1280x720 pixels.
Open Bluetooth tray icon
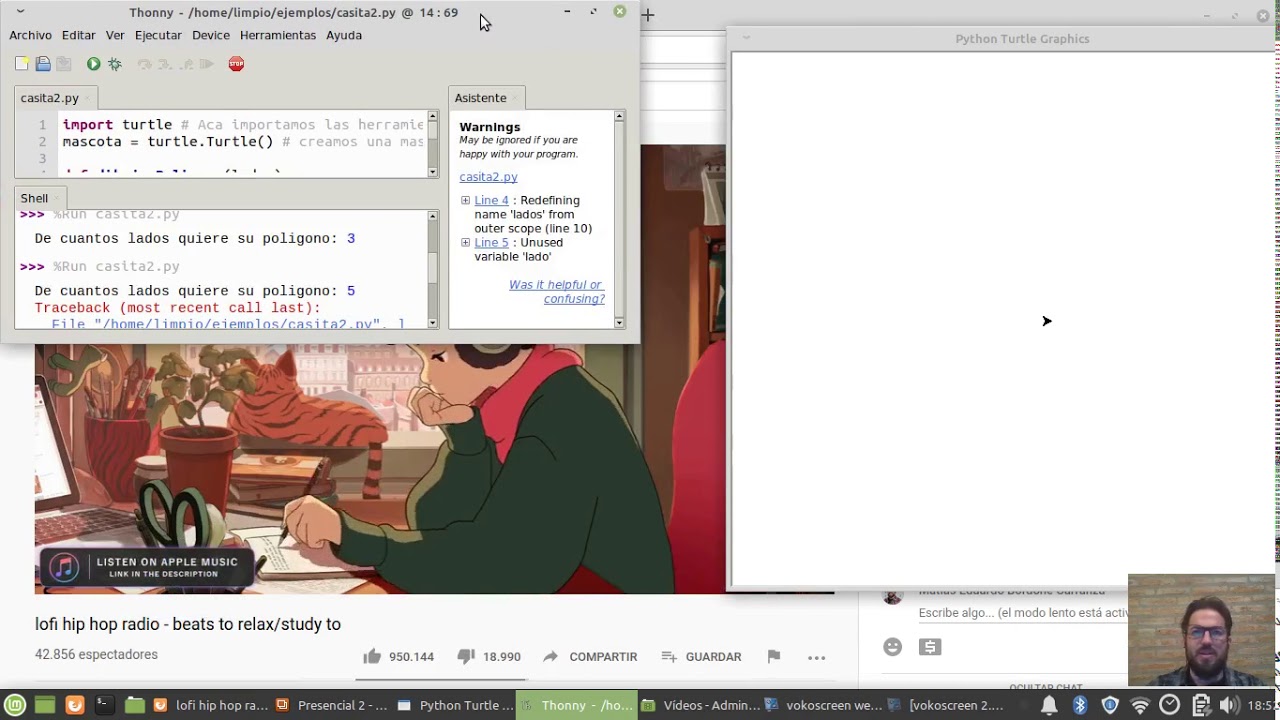[x=1080, y=705]
